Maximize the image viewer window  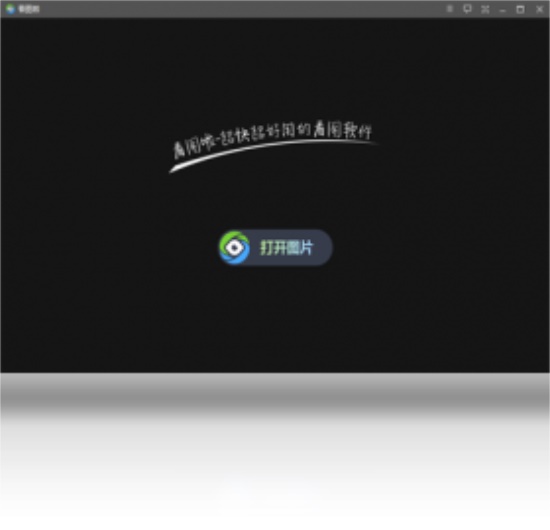point(521,9)
